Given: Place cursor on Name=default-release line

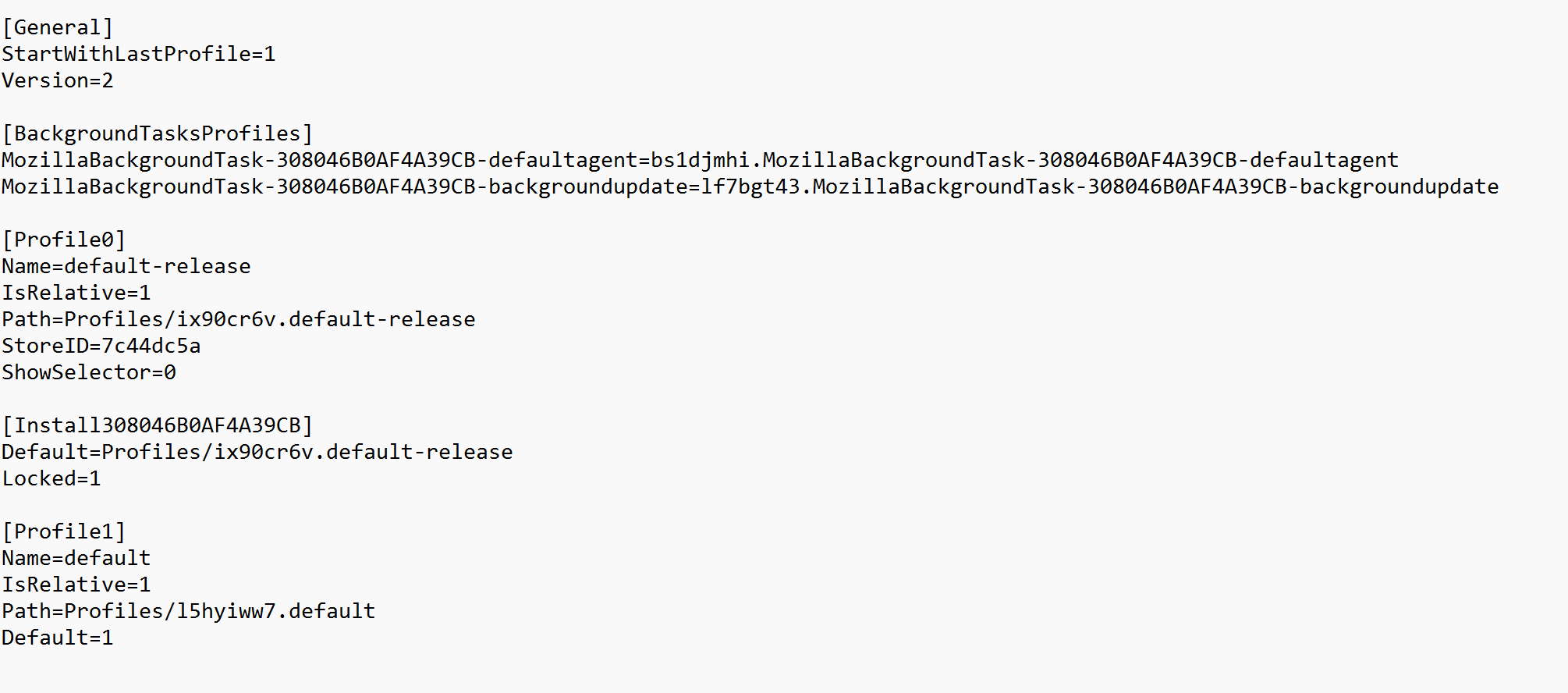Looking at the screenshot, I should [x=126, y=266].
